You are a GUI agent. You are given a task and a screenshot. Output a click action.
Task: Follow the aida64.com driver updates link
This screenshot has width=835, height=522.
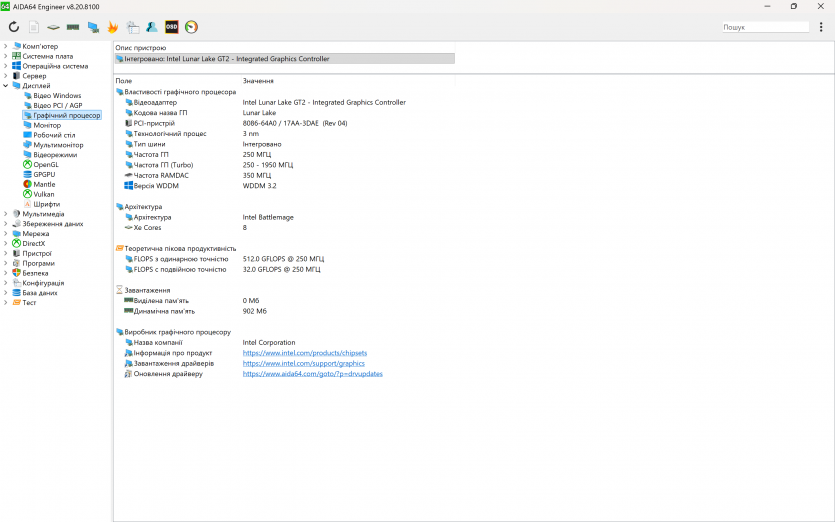pos(312,373)
